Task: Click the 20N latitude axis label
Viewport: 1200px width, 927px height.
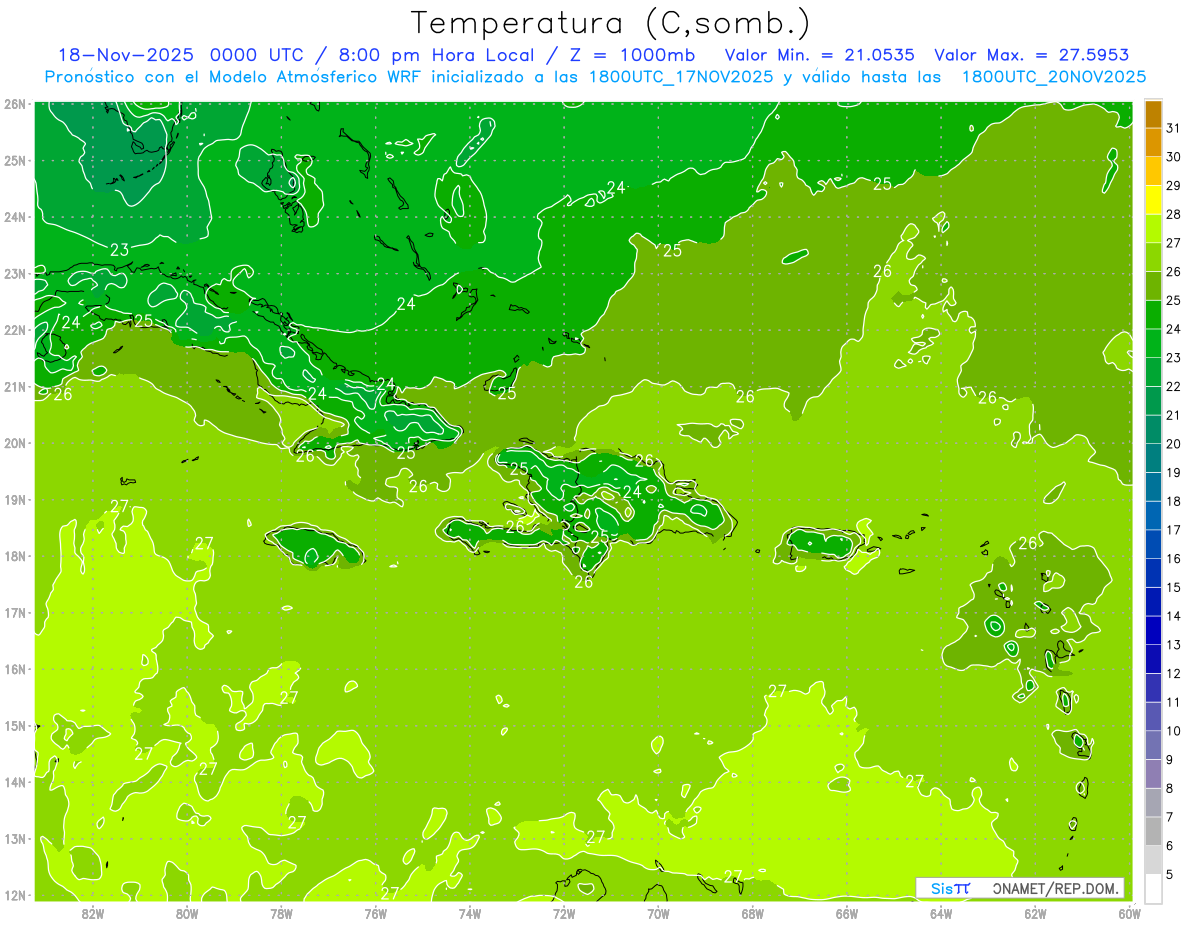Action: click(14, 443)
